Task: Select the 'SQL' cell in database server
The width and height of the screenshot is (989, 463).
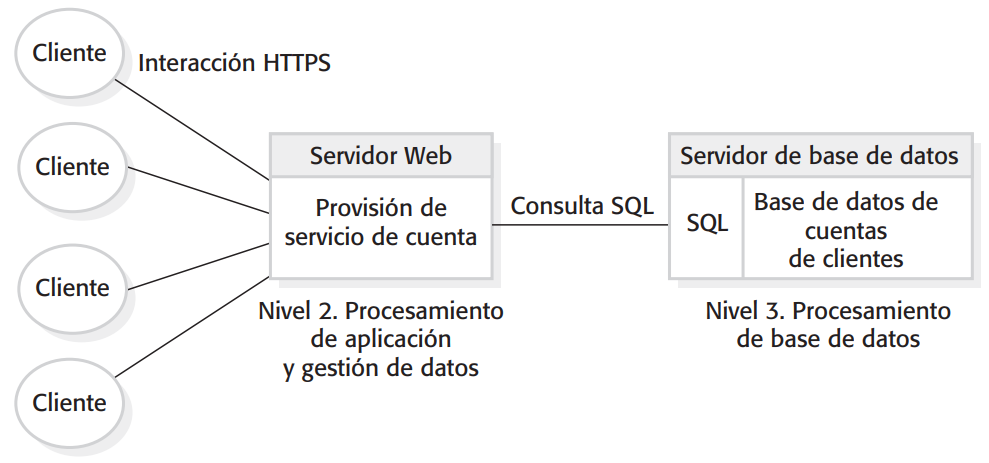Action: coord(707,225)
